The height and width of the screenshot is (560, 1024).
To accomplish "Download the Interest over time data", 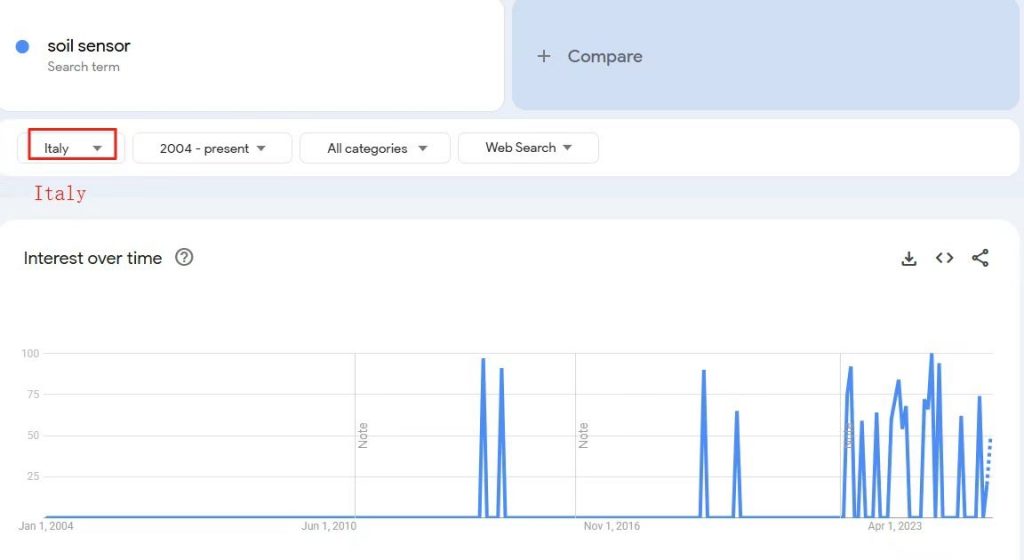I will coord(908,258).
